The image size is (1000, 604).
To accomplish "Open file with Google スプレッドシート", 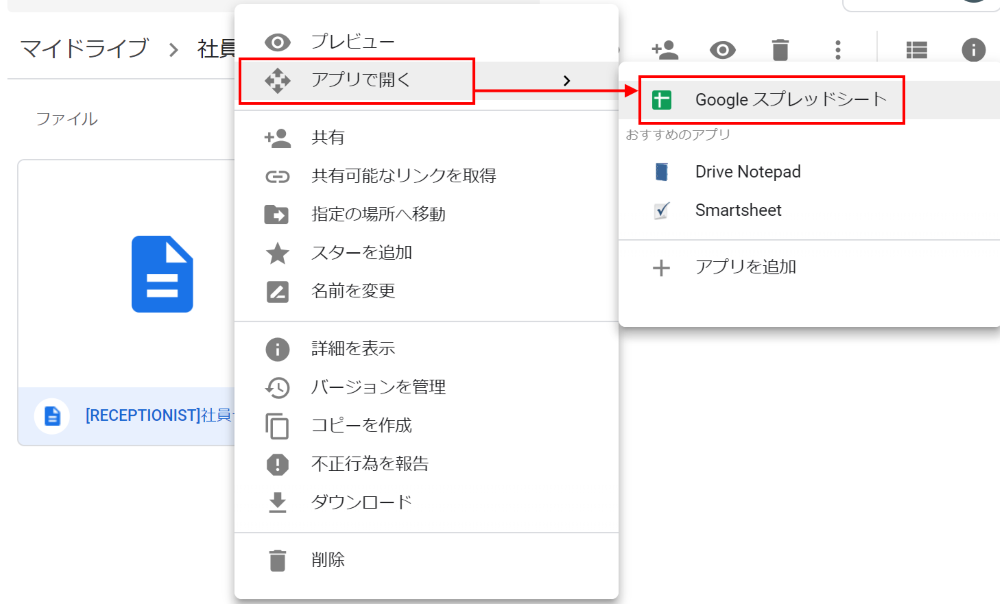I will [x=790, y=100].
